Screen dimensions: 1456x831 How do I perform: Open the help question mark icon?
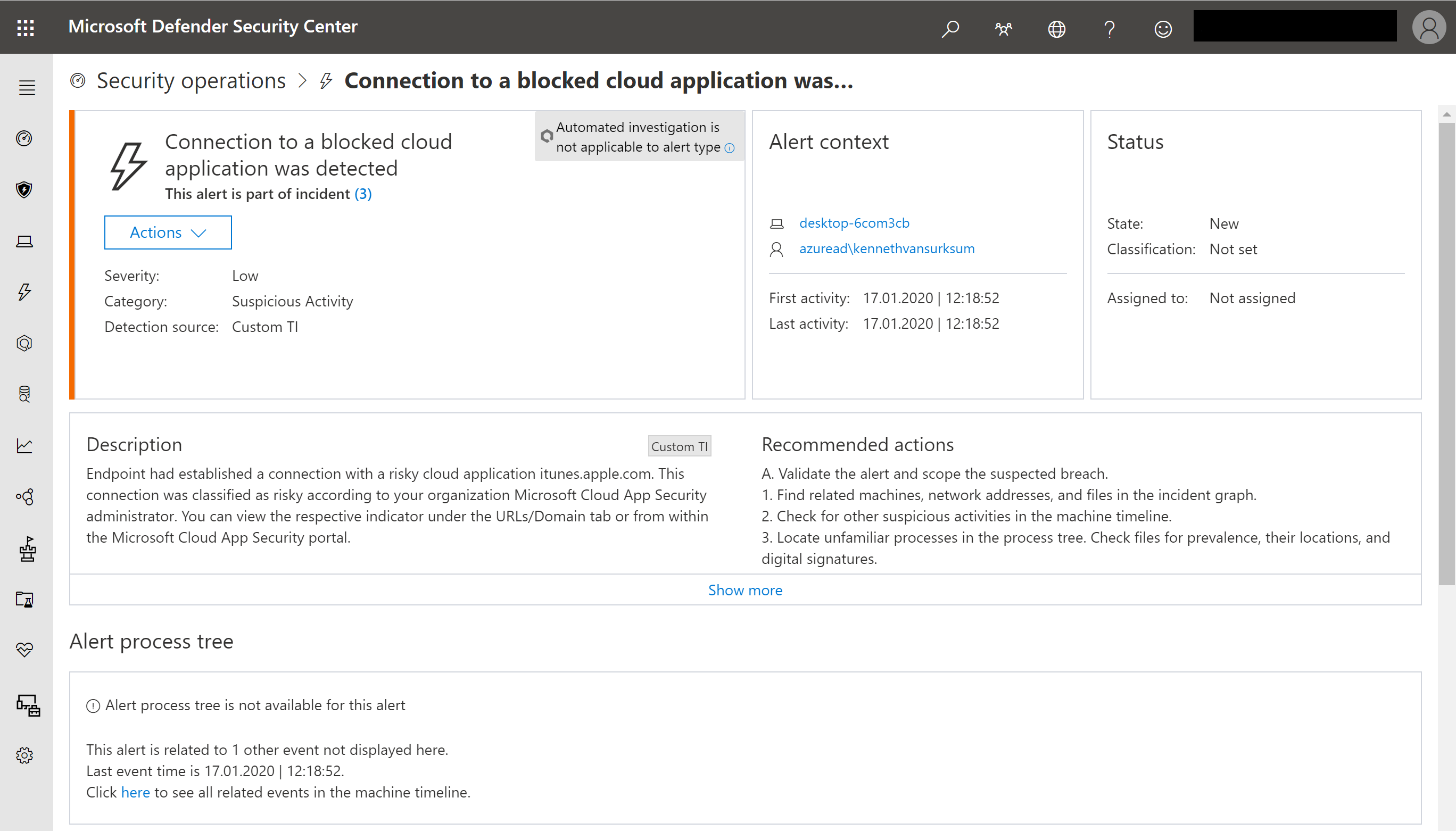pos(1110,28)
